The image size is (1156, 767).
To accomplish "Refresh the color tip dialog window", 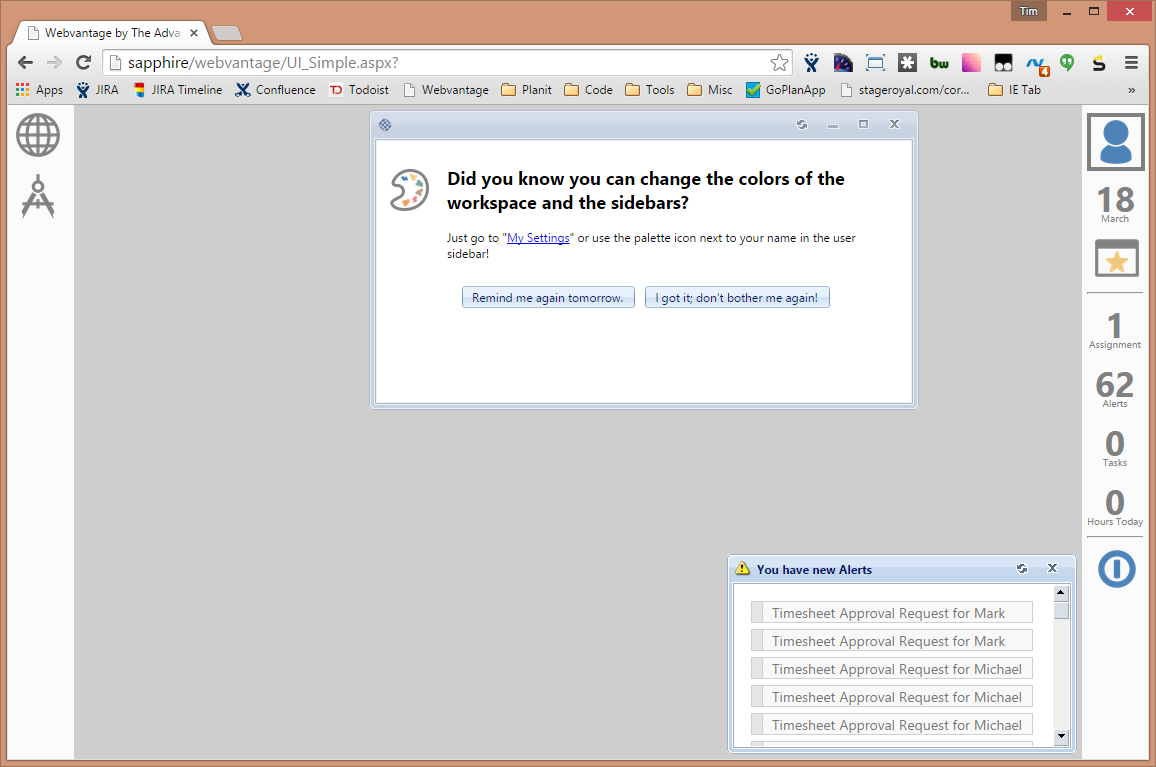I will point(802,125).
